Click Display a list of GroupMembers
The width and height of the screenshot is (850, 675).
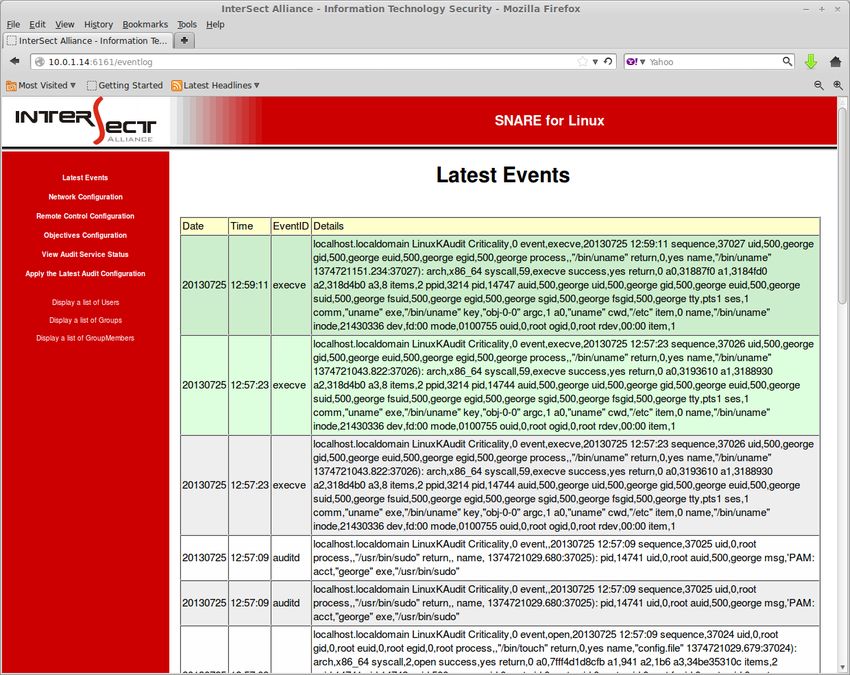click(85, 338)
